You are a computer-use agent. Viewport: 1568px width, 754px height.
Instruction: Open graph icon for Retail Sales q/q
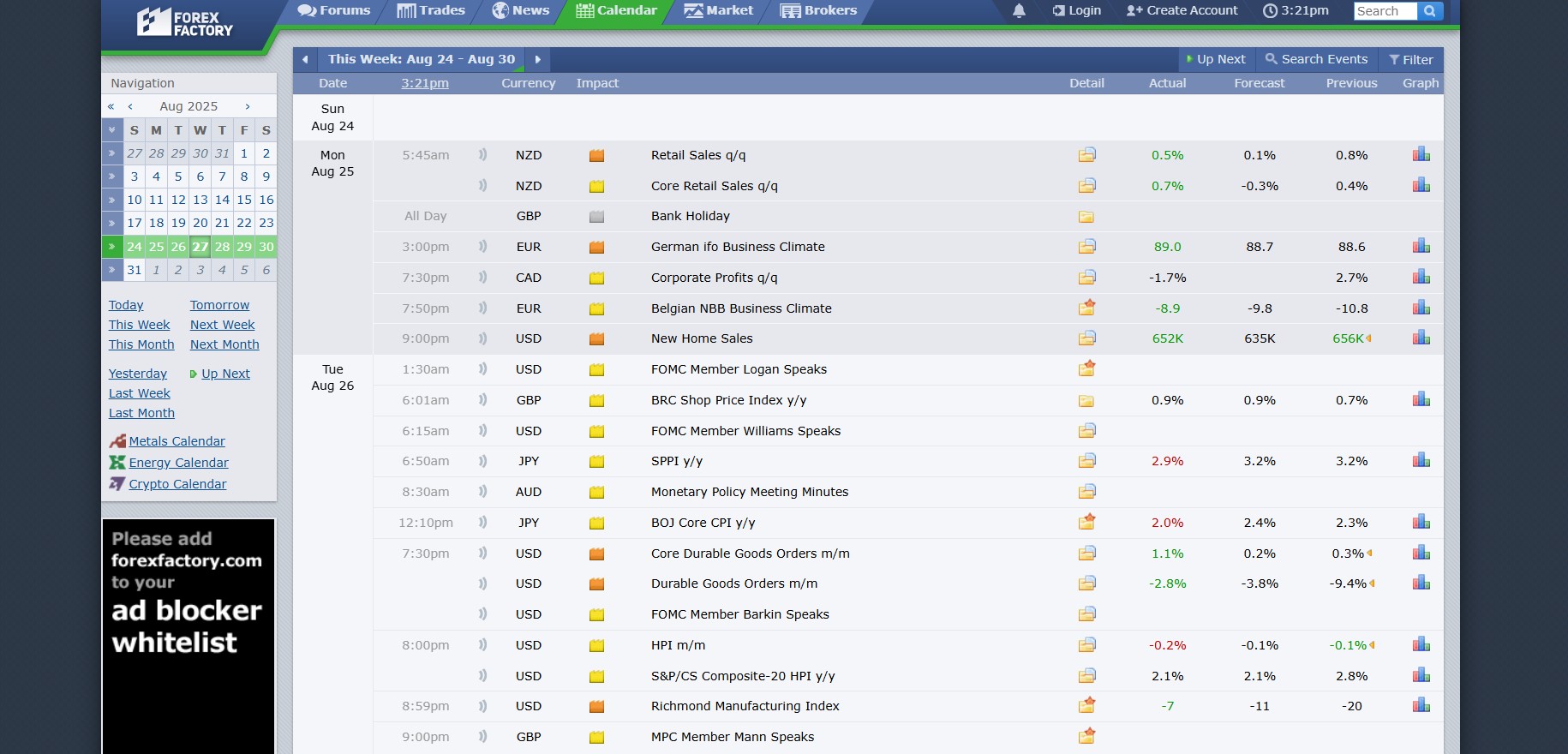point(1421,154)
